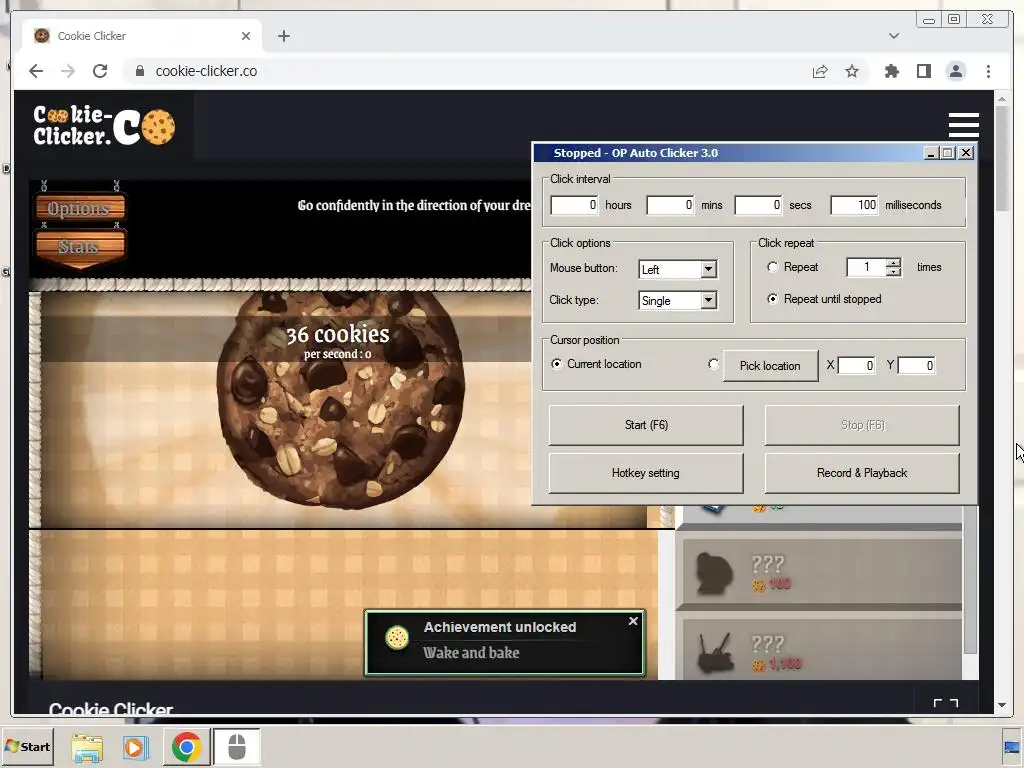
Task: Toggle fullscreen game icon
Action: 945,703
